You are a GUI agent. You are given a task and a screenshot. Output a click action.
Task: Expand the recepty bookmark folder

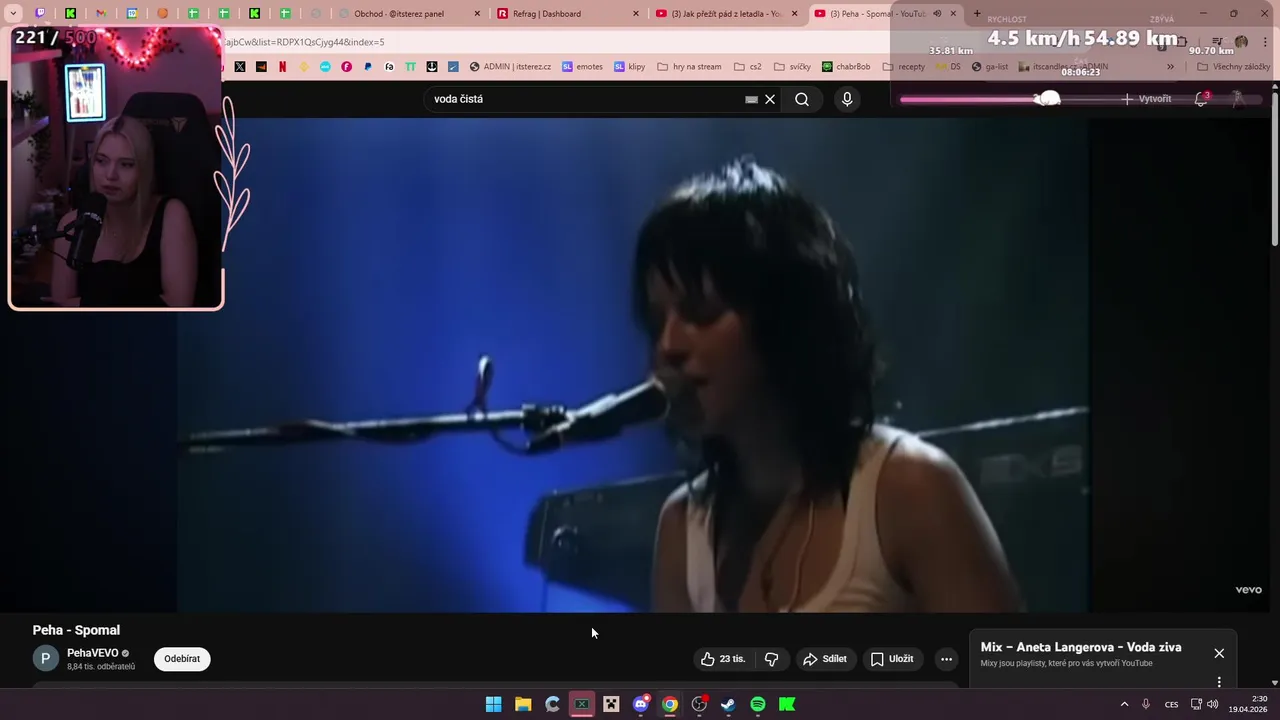903,67
